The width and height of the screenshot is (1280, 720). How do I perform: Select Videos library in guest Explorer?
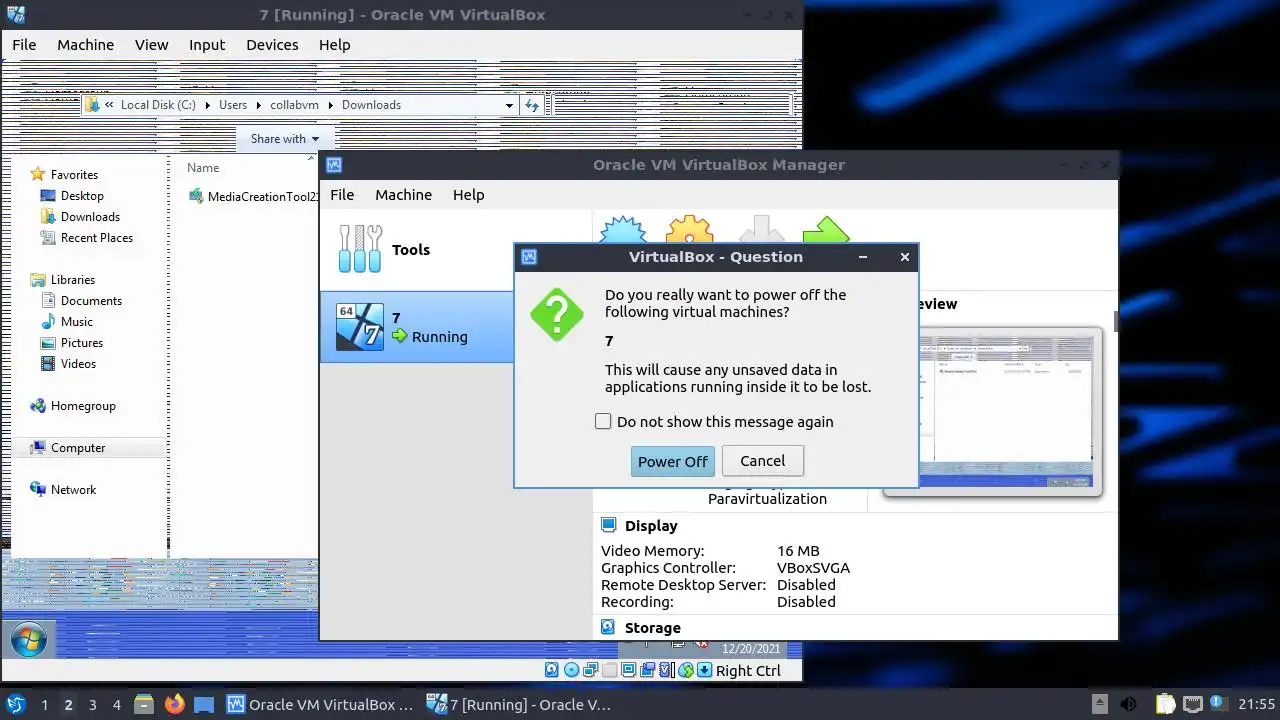coord(78,364)
